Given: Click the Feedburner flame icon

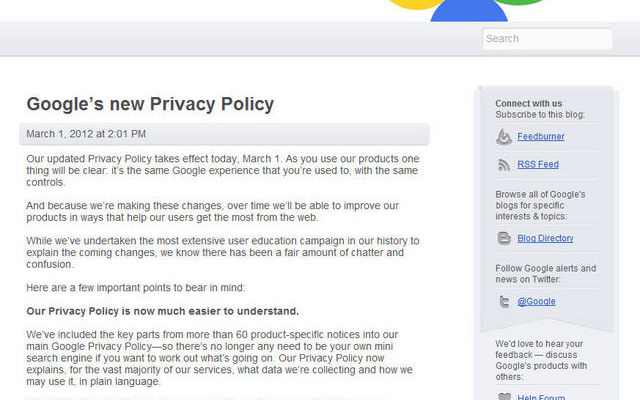Looking at the screenshot, I should tap(504, 137).
